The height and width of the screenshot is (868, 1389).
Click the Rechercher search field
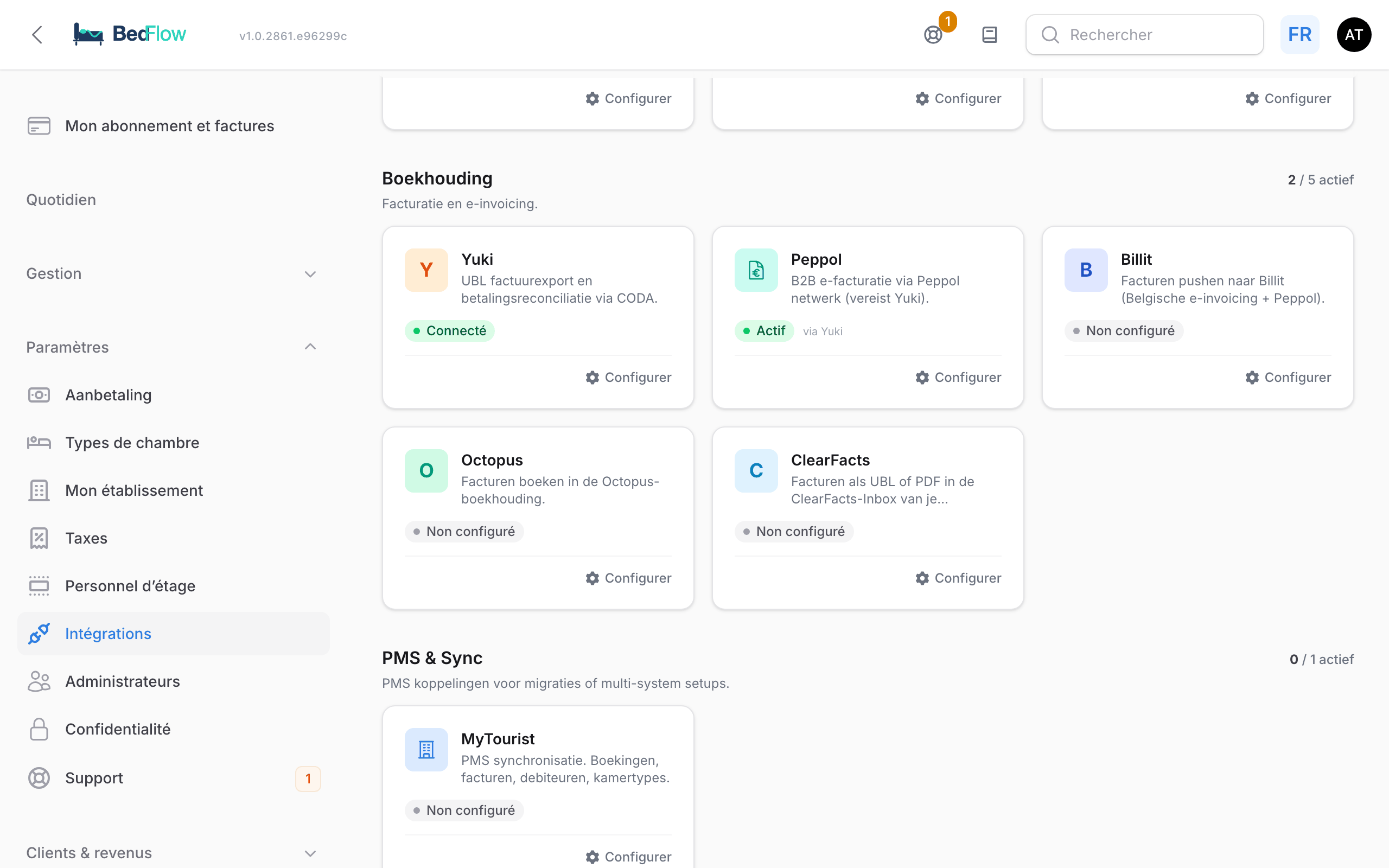(x=1144, y=35)
